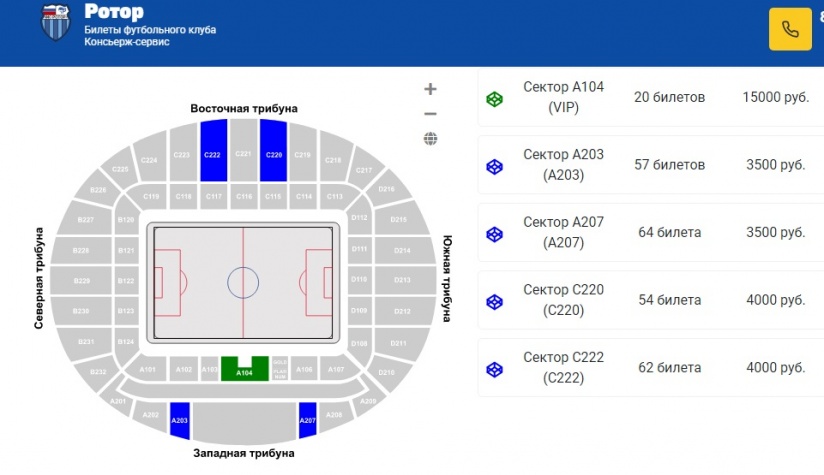Click the Ротор site title
The height and width of the screenshot is (475, 824).
click(x=114, y=11)
